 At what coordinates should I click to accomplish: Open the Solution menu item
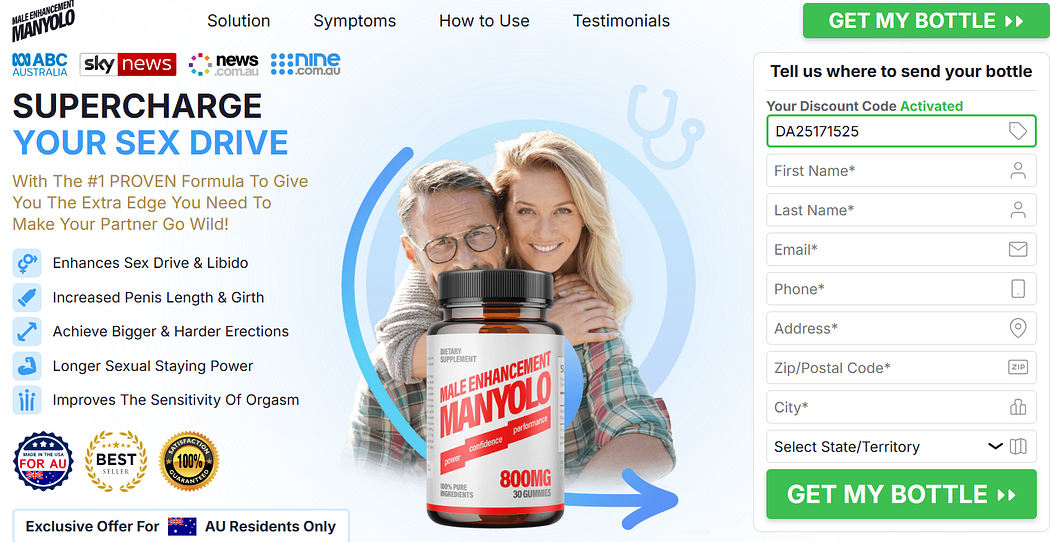pyautogui.click(x=238, y=21)
